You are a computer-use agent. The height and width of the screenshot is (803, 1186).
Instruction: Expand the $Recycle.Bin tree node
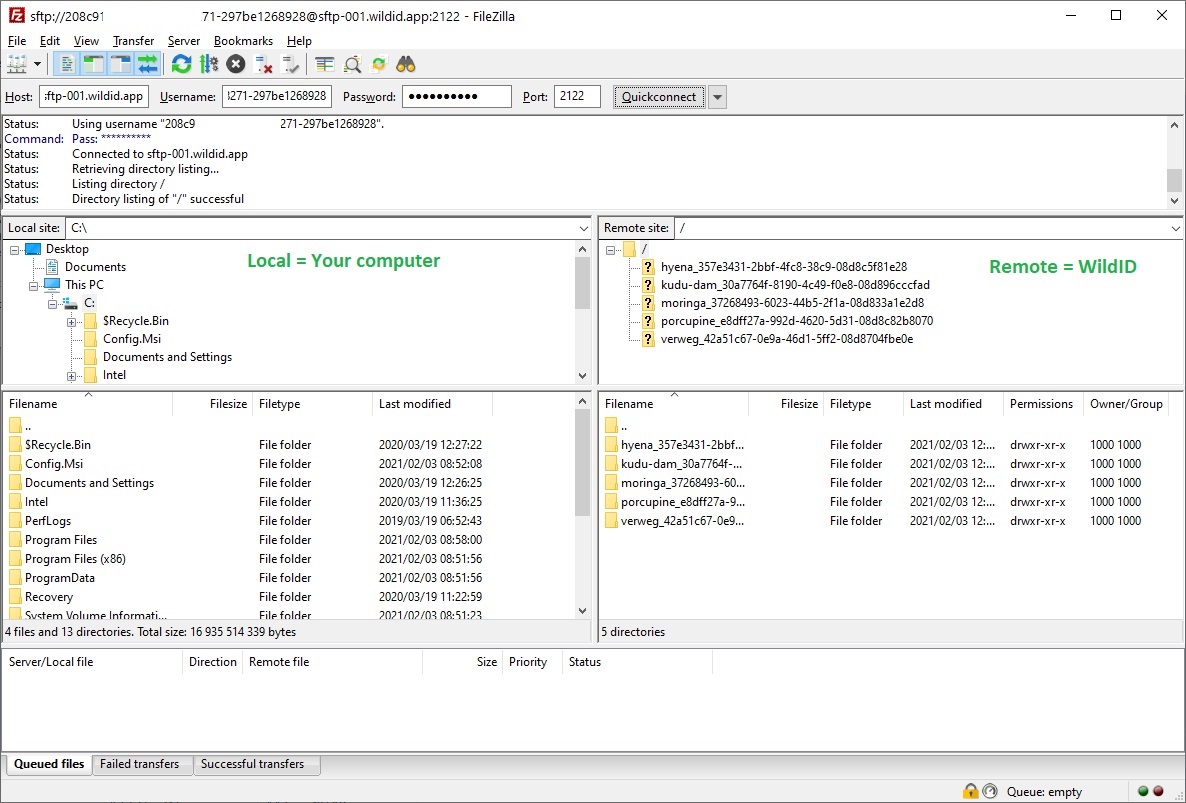coord(71,322)
